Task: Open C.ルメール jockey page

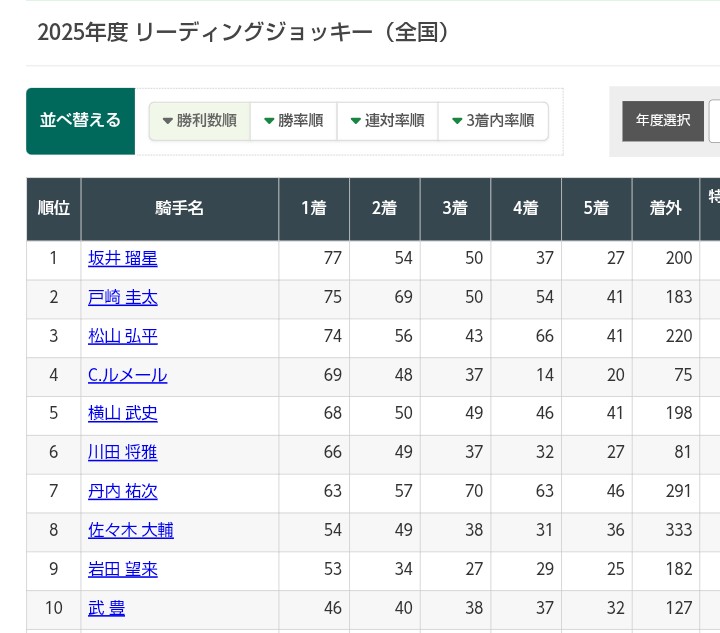Action: coord(127,376)
